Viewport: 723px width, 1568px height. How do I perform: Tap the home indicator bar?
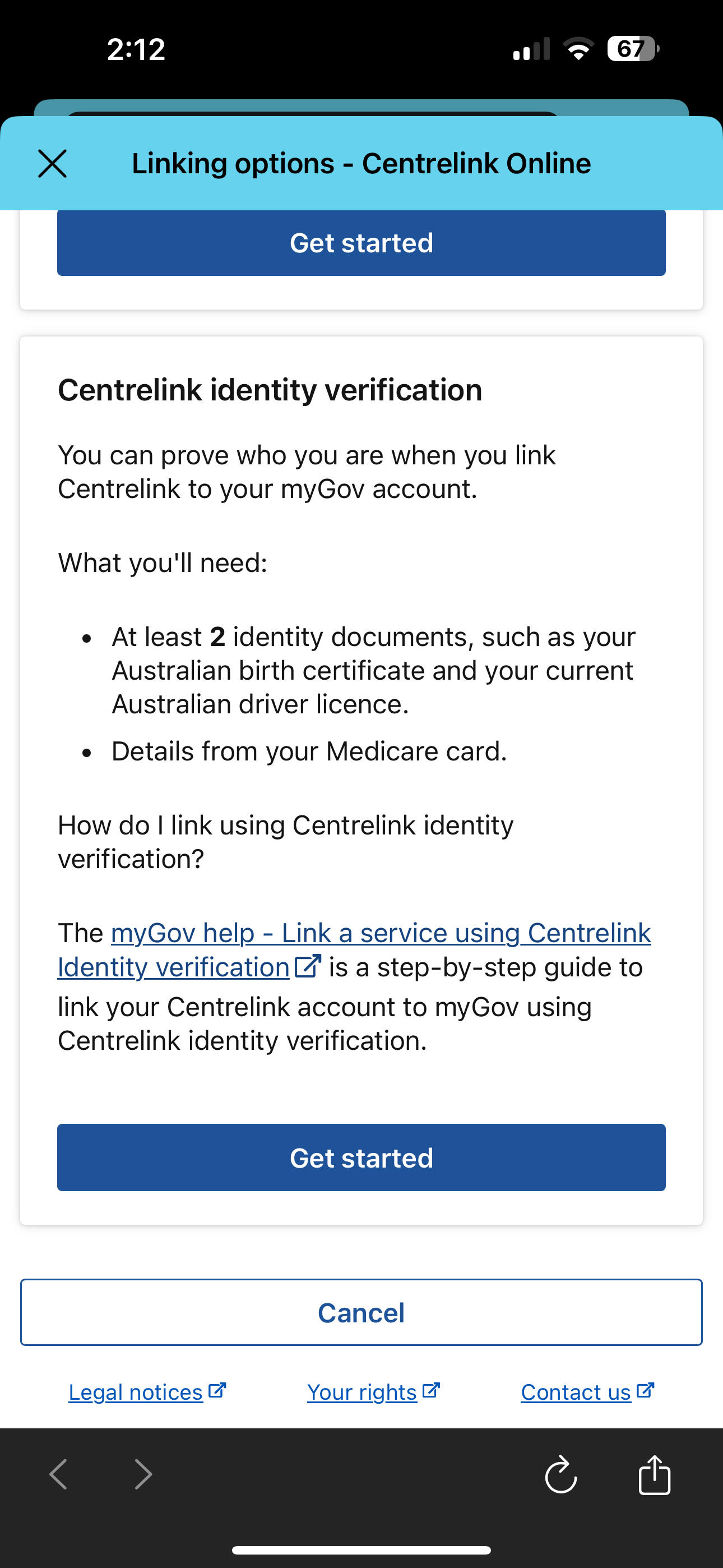point(361,1549)
